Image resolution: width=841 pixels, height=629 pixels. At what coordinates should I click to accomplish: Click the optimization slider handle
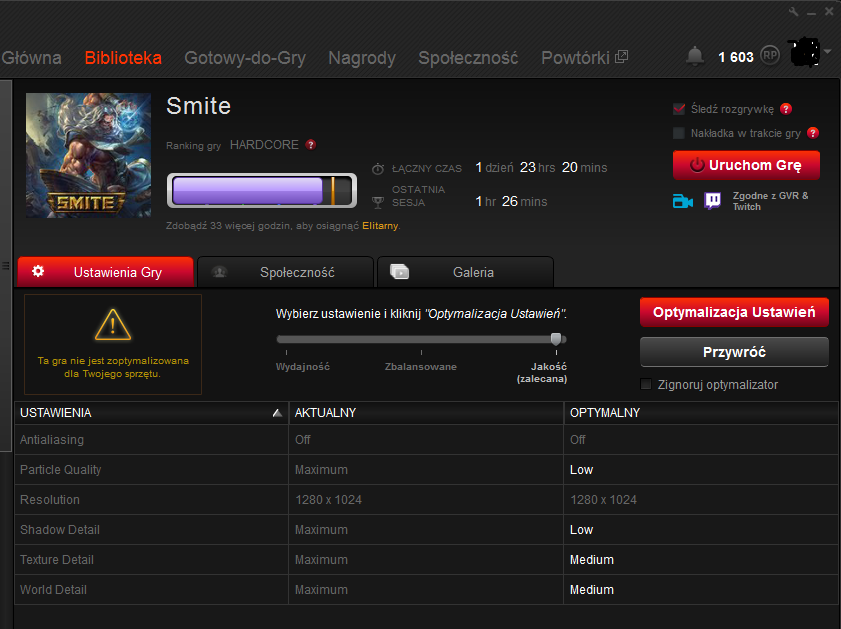pos(556,339)
